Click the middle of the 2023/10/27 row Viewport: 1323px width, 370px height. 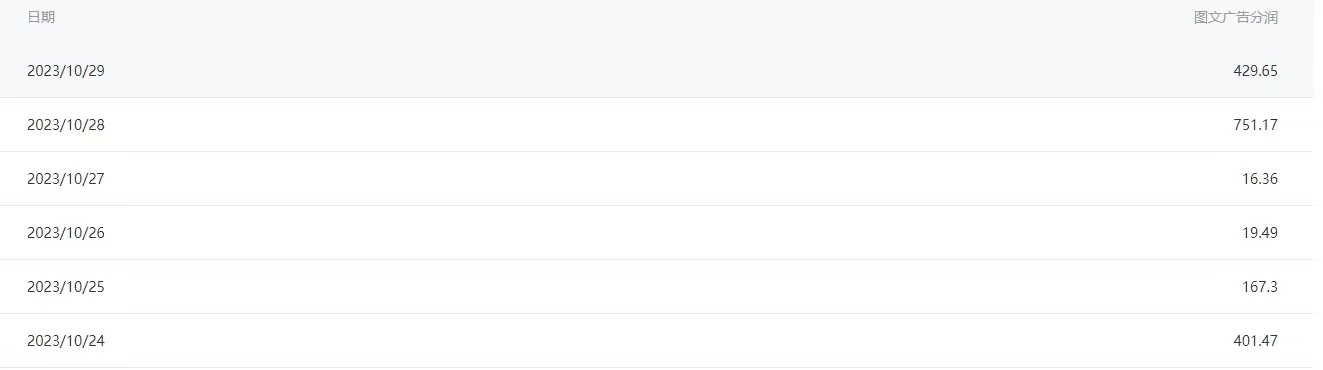[656, 179]
